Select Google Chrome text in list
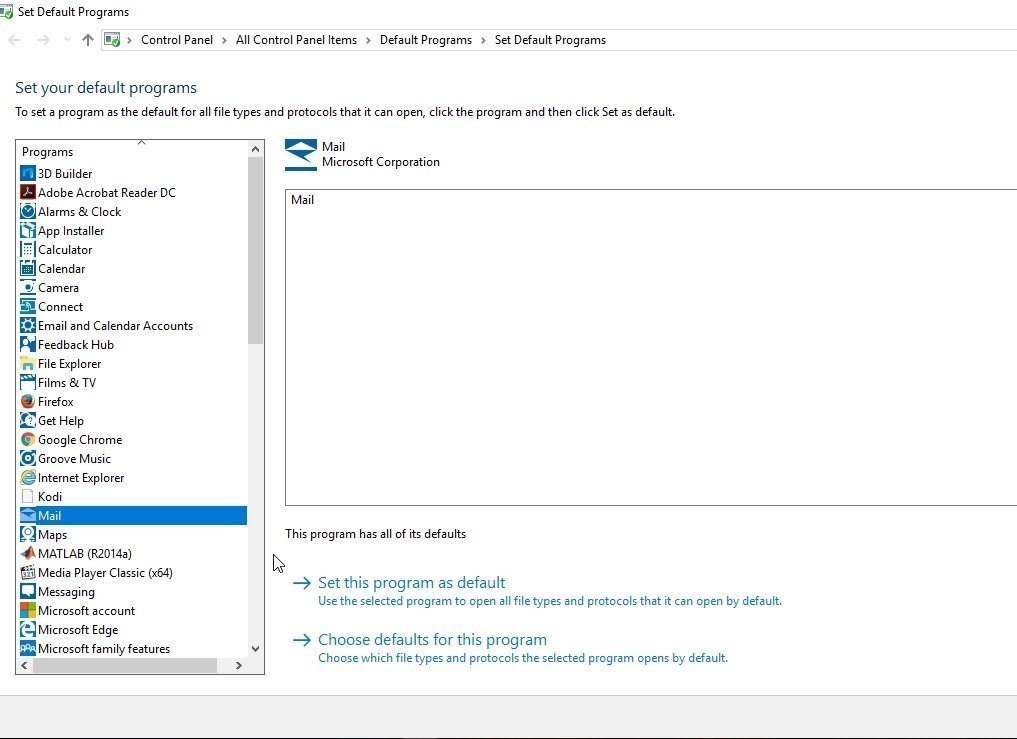1017x739 pixels. (x=80, y=439)
